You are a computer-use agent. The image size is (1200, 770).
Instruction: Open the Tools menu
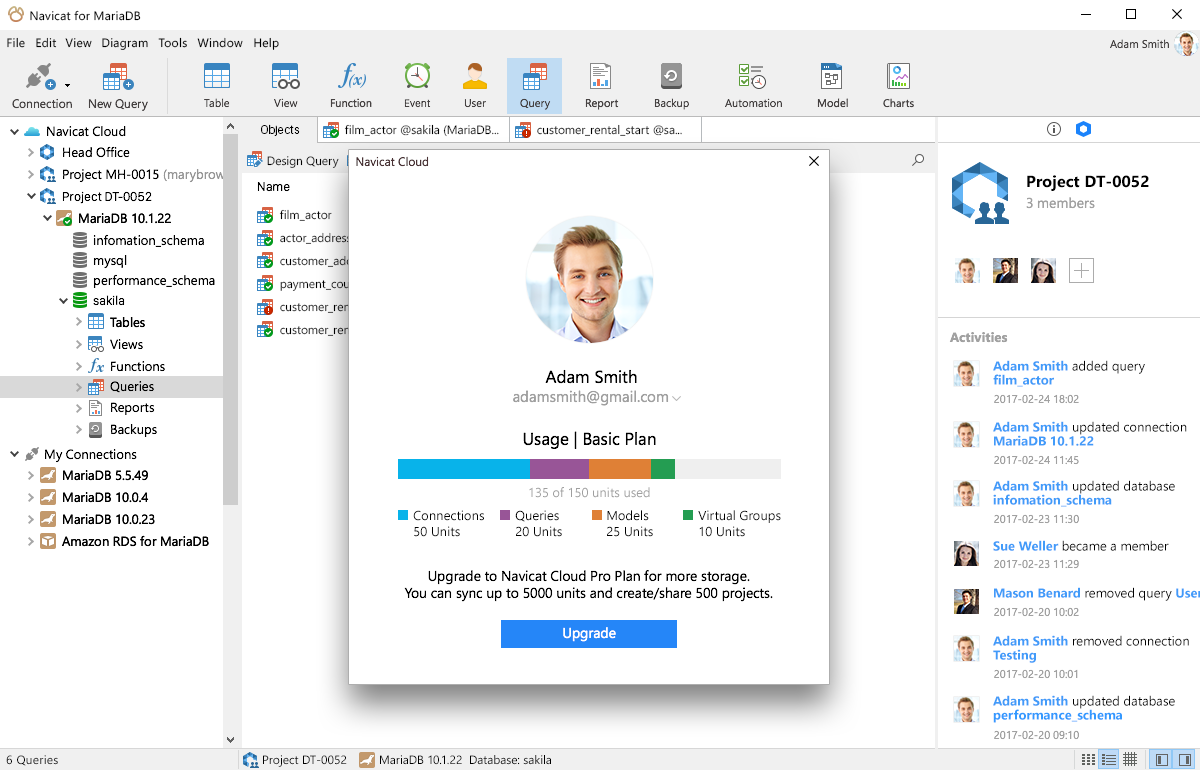click(173, 43)
